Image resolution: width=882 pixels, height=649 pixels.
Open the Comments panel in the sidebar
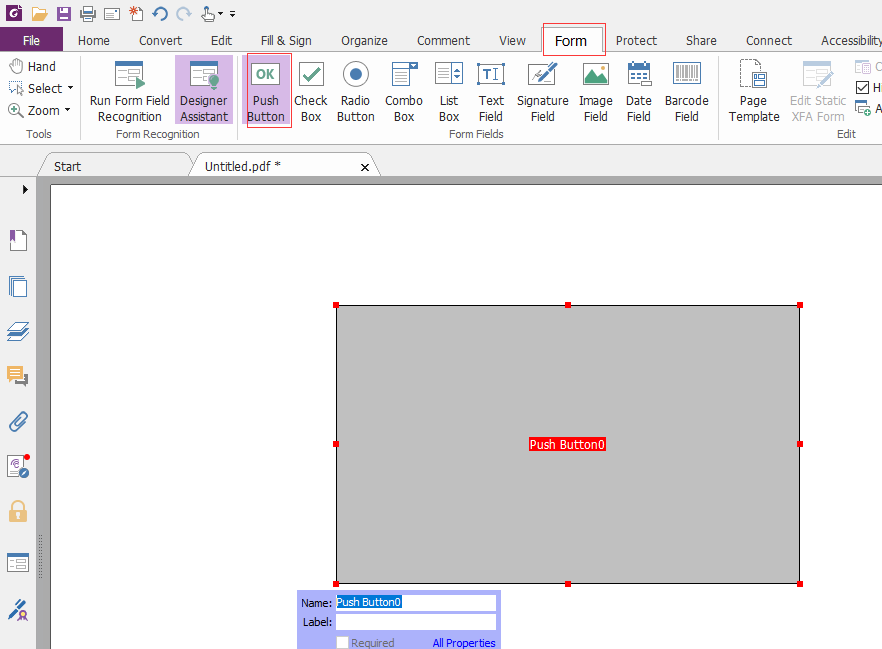click(18, 376)
